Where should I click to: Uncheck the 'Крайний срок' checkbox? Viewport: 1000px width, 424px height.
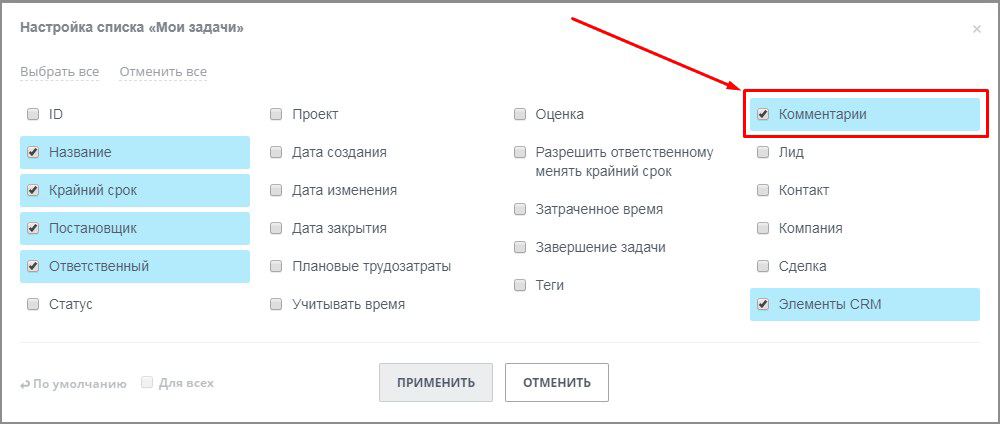click(33, 191)
